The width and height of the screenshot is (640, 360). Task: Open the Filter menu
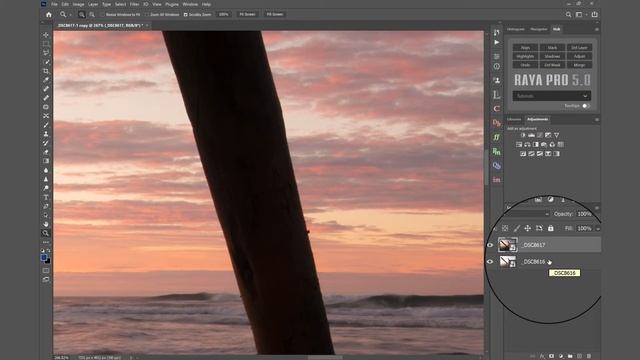(x=134, y=4)
